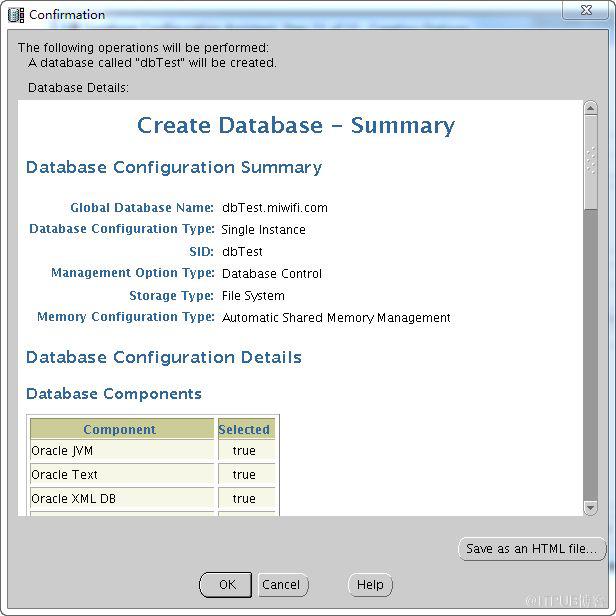Click the Oracle Text component cell
The width and height of the screenshot is (616, 616).
click(x=120, y=475)
